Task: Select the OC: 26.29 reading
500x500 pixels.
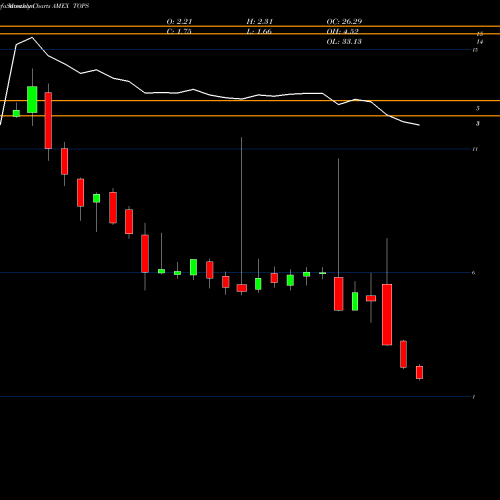Action: click(344, 21)
